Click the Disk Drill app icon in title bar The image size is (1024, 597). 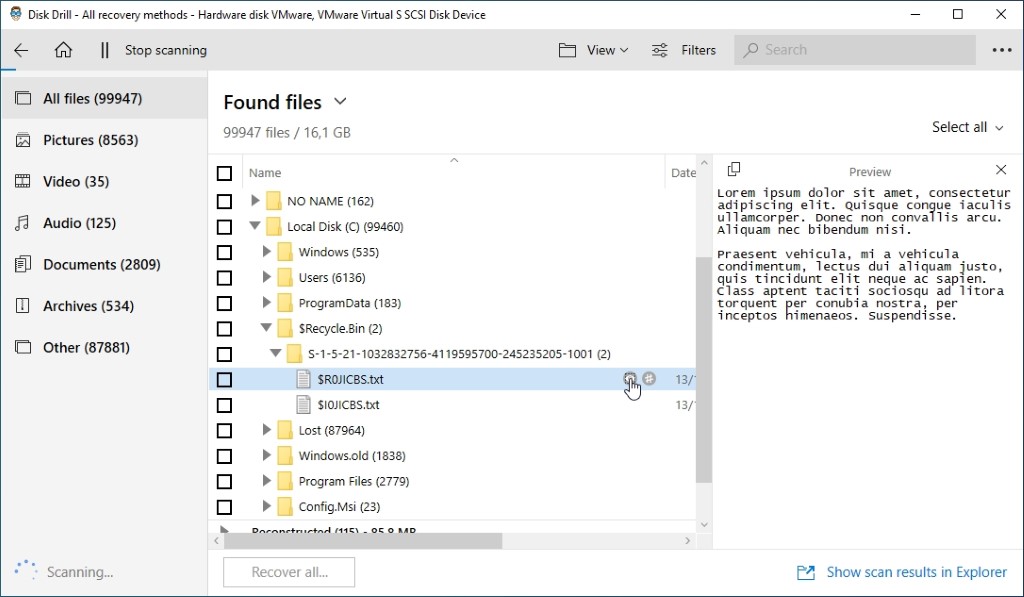coord(16,14)
